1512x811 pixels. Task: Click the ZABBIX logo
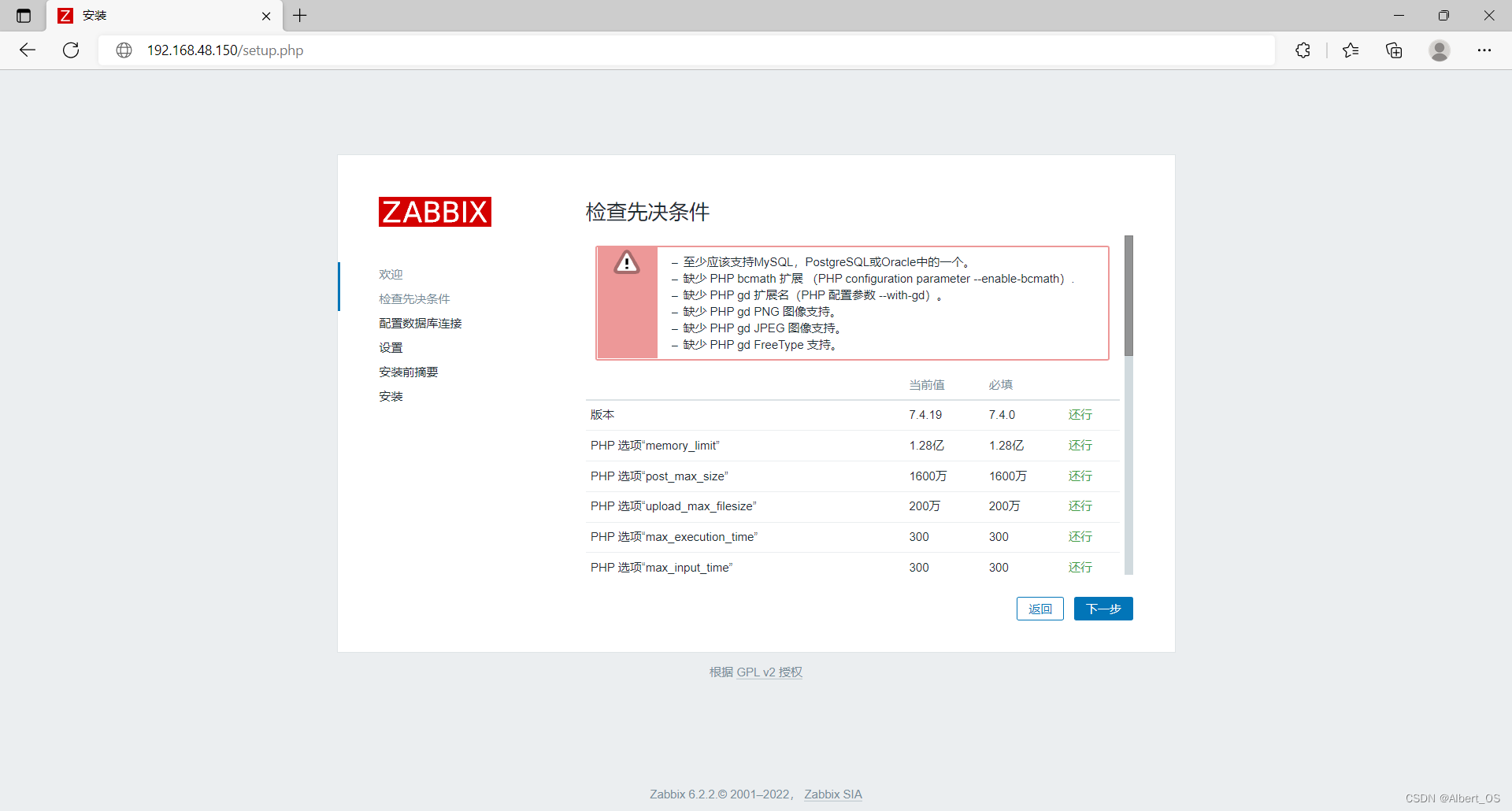pos(435,212)
